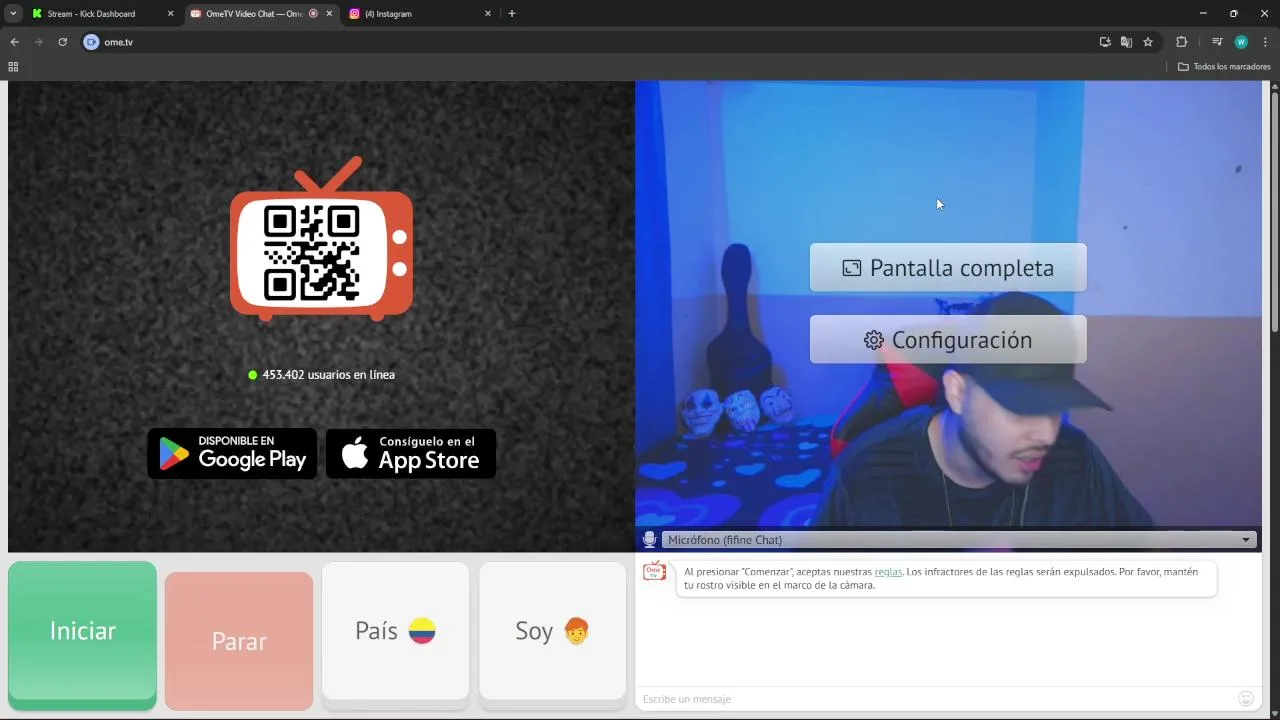Open the Configuración settings button
The height and width of the screenshot is (720, 1280).
point(948,340)
